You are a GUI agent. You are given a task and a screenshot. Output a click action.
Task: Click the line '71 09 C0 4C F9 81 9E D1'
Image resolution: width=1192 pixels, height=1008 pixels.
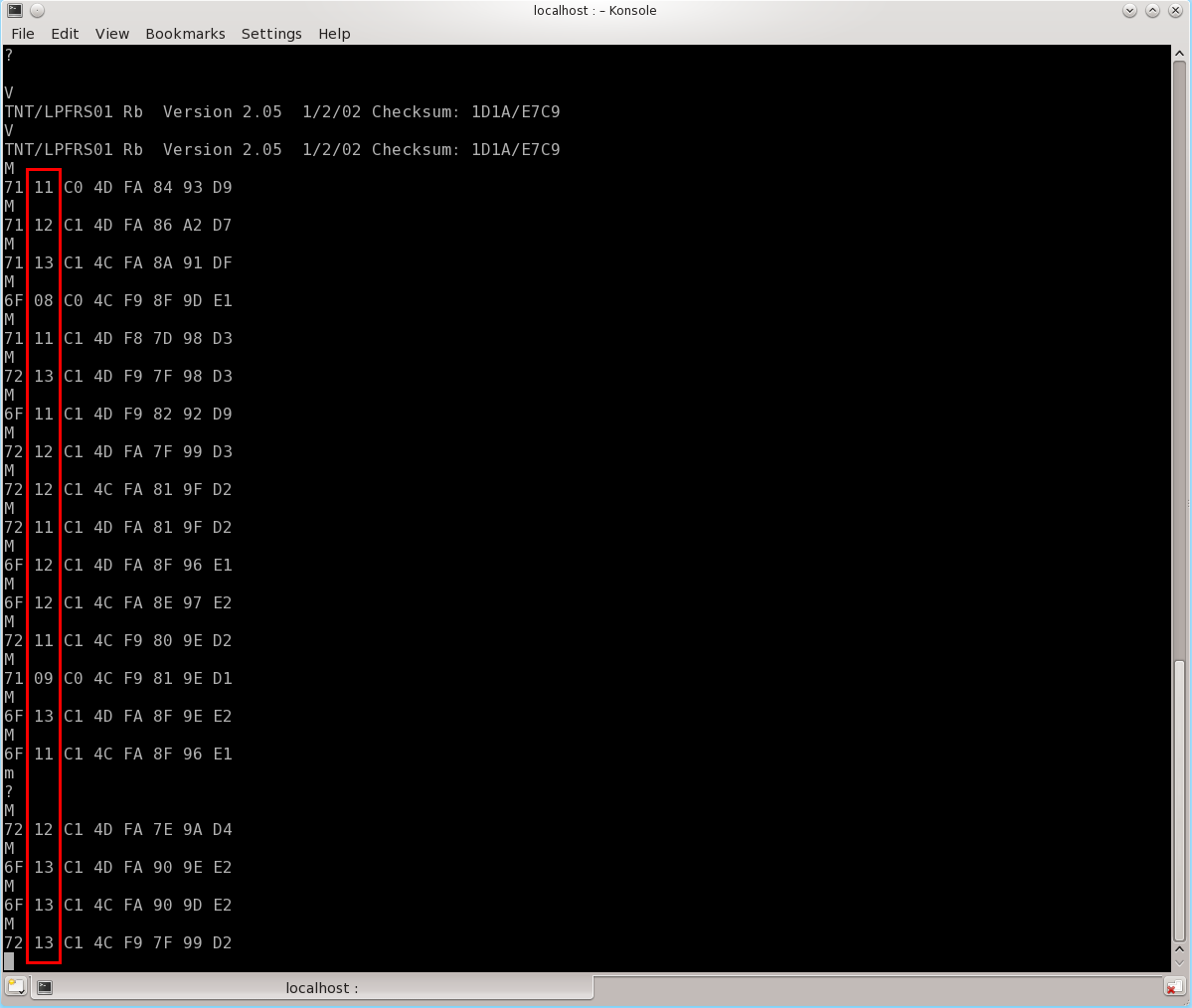[x=118, y=678]
